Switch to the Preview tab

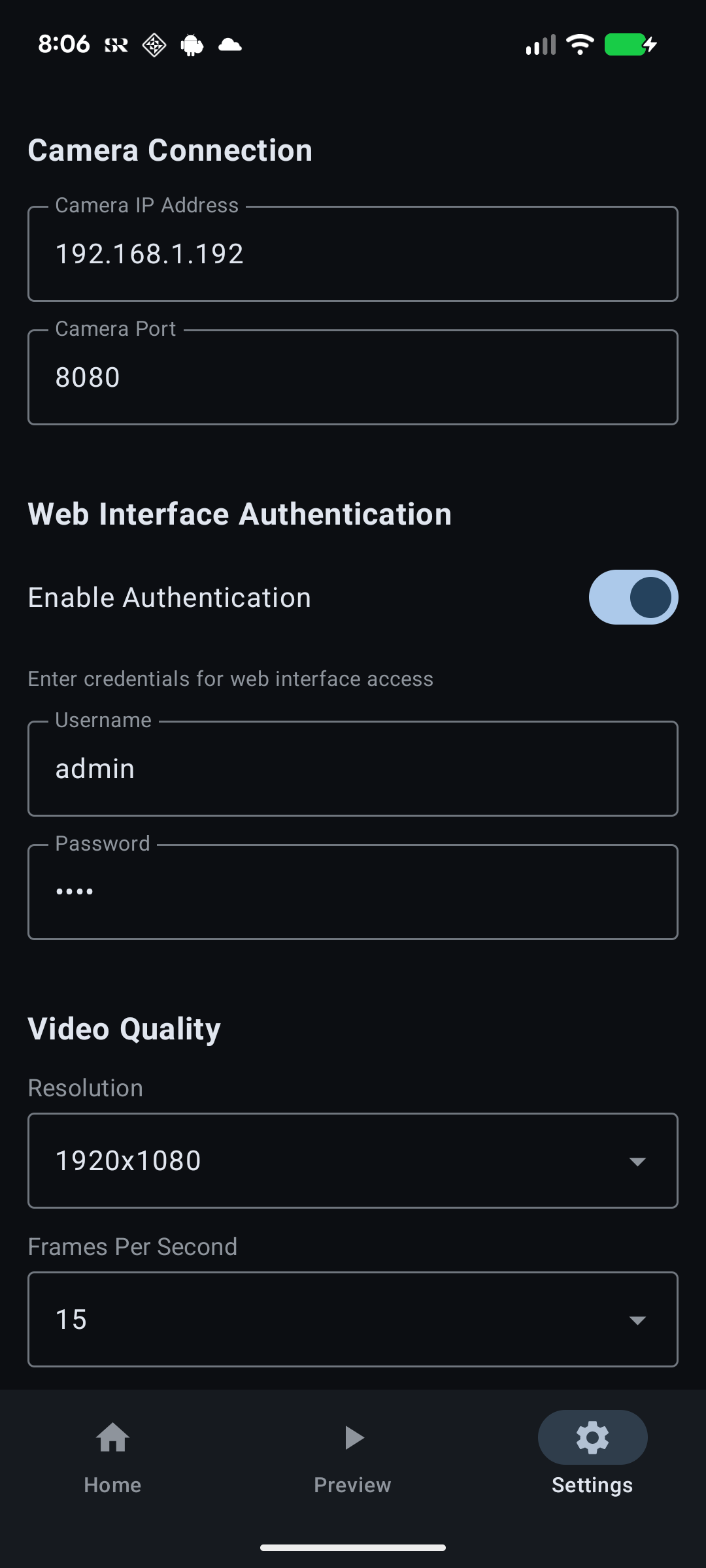pyautogui.click(x=352, y=1457)
